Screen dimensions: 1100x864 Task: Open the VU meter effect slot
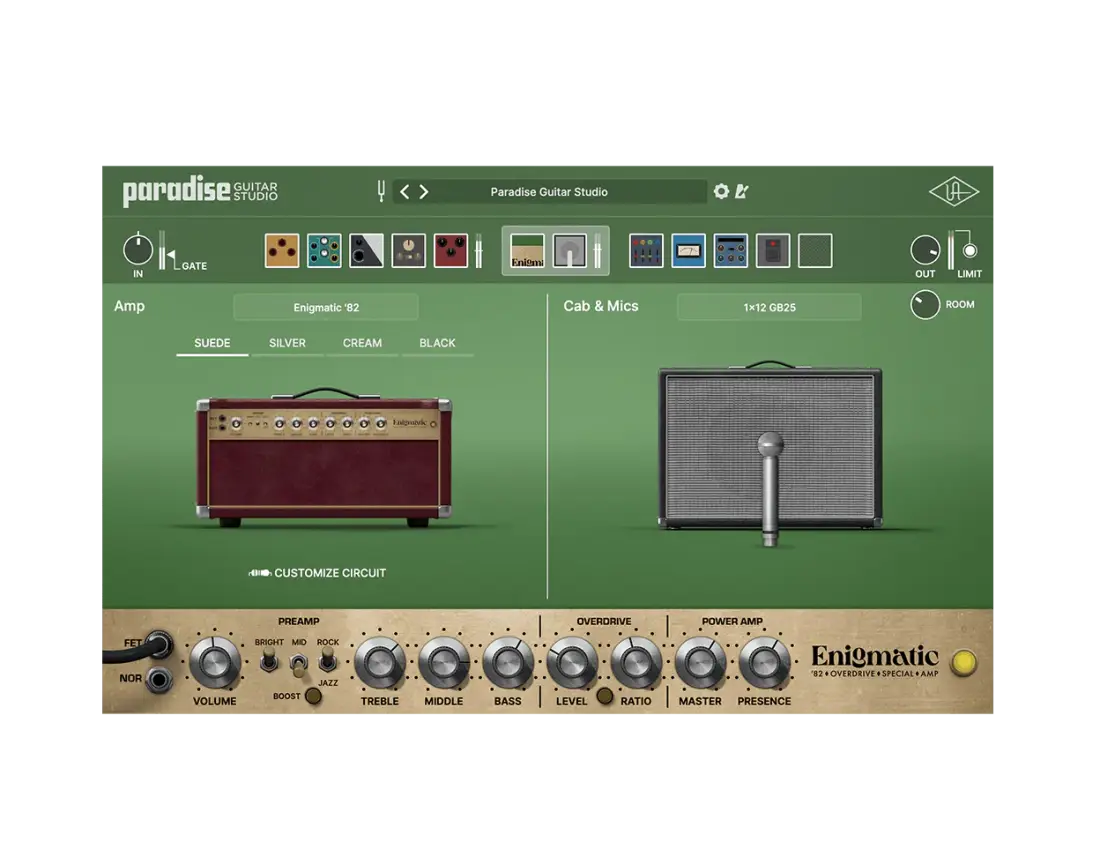(x=687, y=250)
